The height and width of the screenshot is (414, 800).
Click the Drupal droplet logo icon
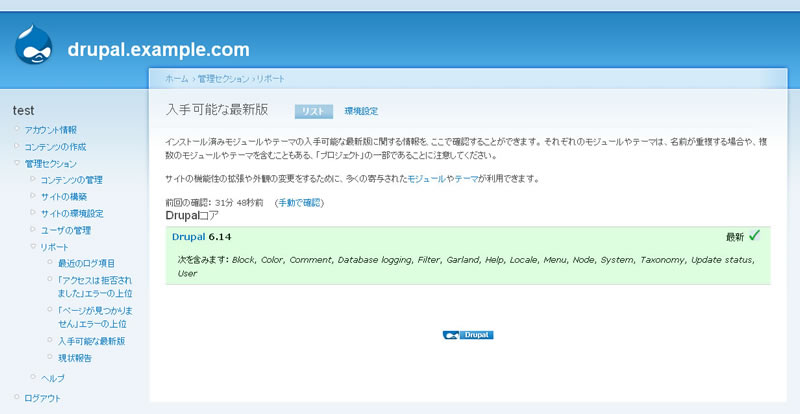[x=33, y=44]
